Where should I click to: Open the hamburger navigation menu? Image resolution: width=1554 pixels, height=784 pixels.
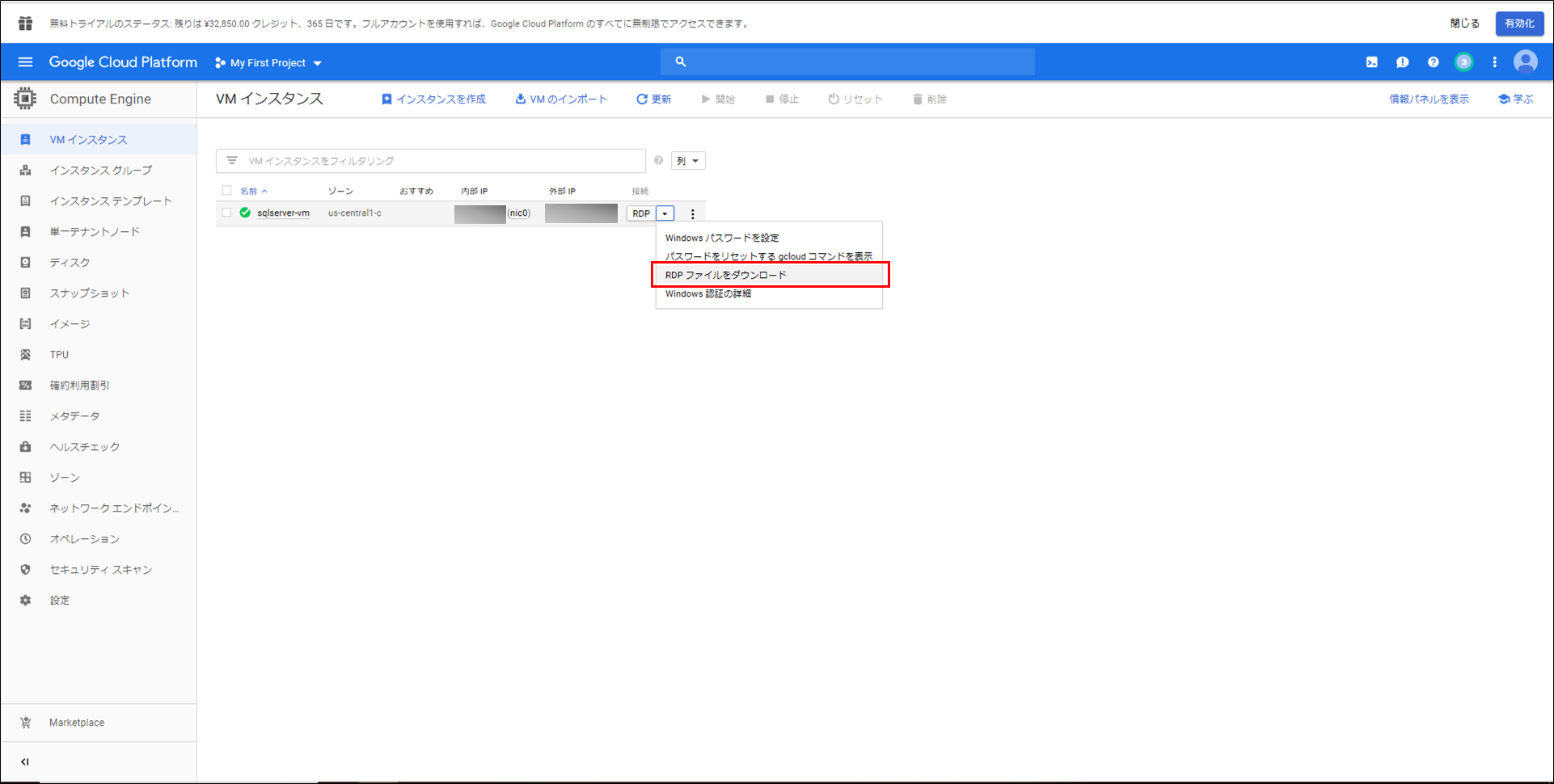[x=25, y=62]
